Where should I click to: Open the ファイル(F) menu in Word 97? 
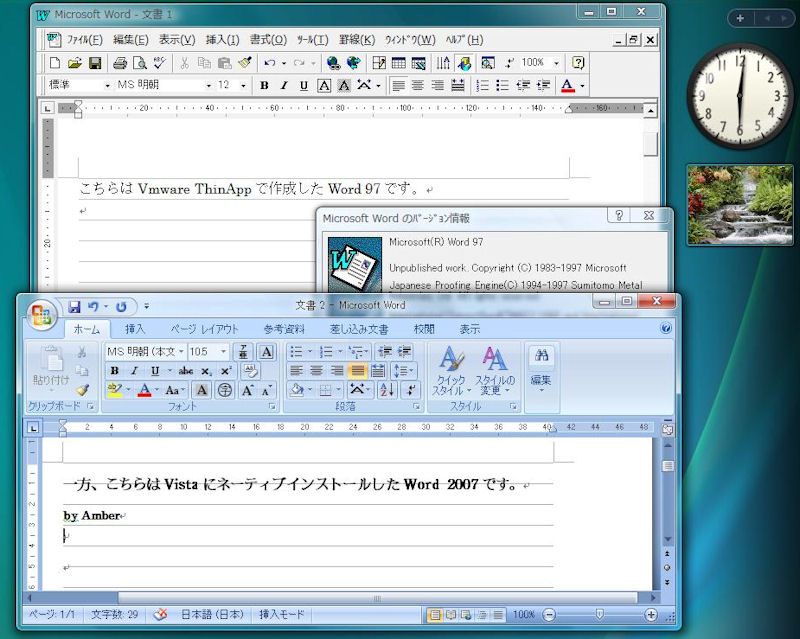pyautogui.click(x=85, y=40)
